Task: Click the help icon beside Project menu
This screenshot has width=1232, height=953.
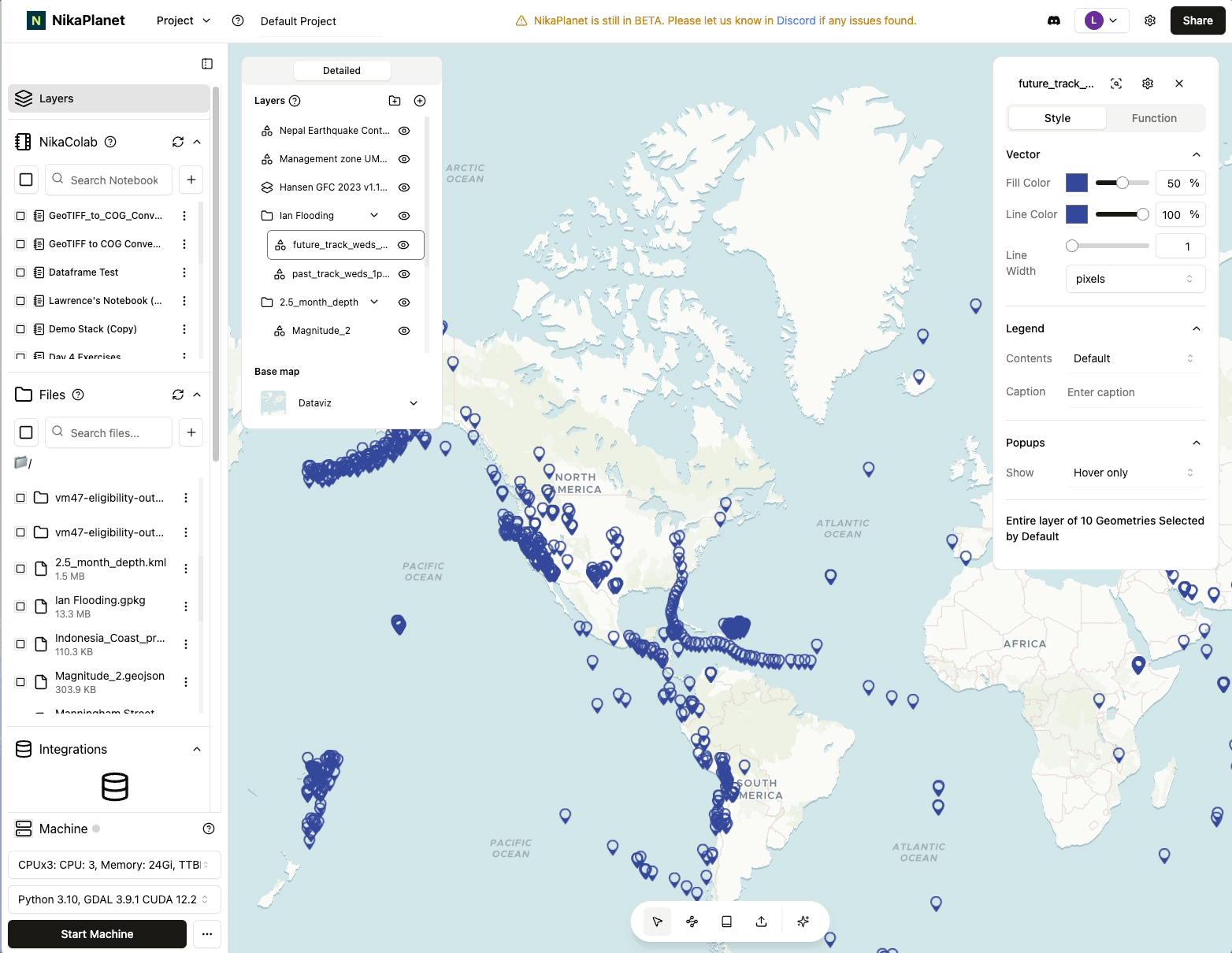Action: (x=238, y=20)
